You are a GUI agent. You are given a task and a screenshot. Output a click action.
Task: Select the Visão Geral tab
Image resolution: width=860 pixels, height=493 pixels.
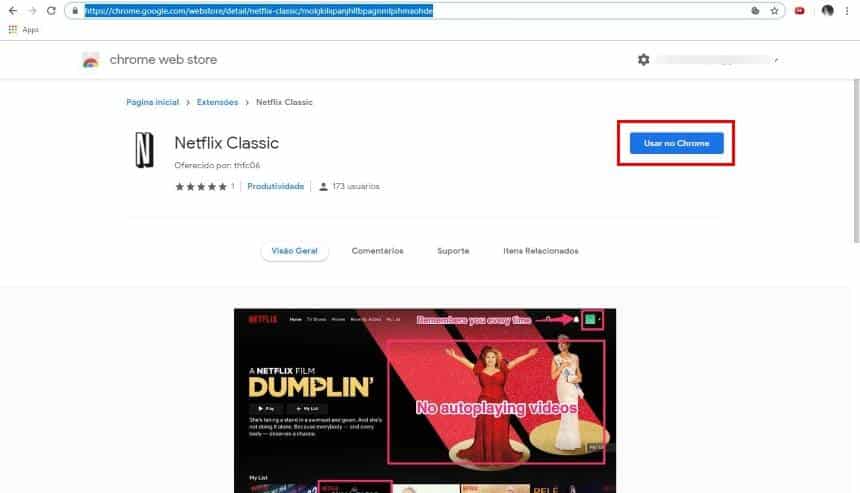click(x=295, y=251)
